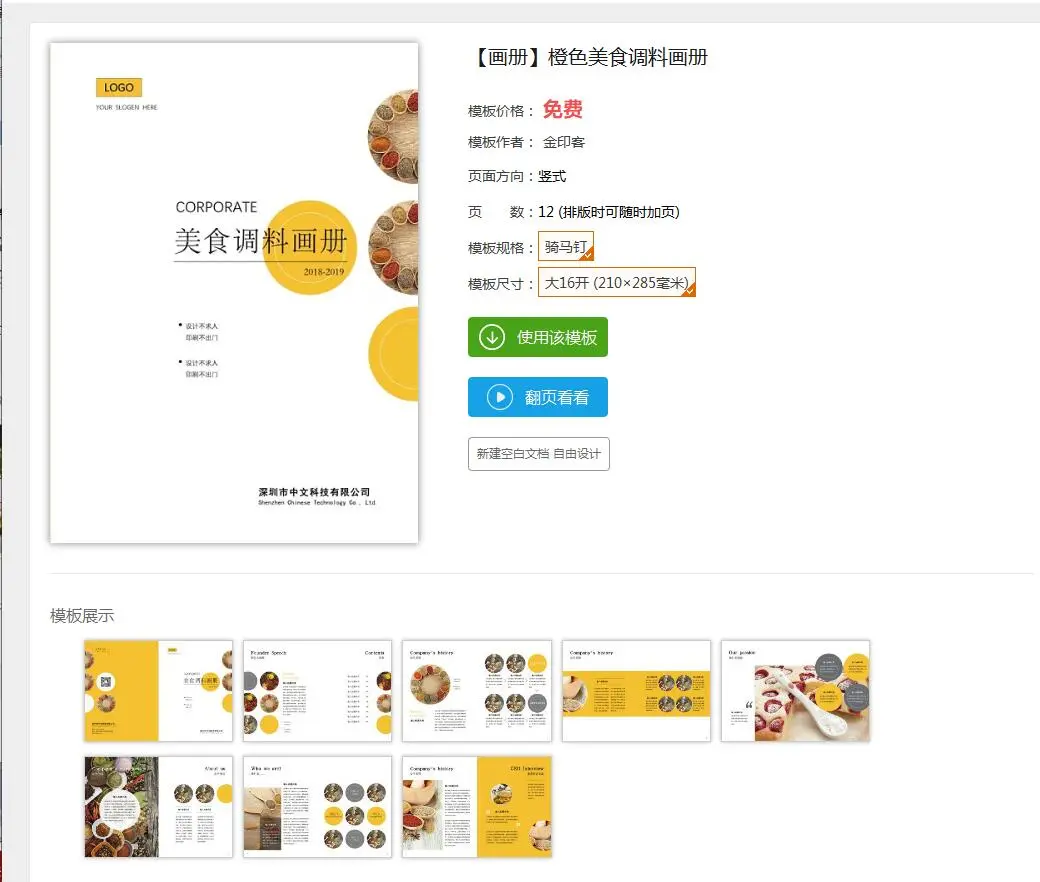
Task: Select the 骑马钉 binding specification
Action: point(566,246)
